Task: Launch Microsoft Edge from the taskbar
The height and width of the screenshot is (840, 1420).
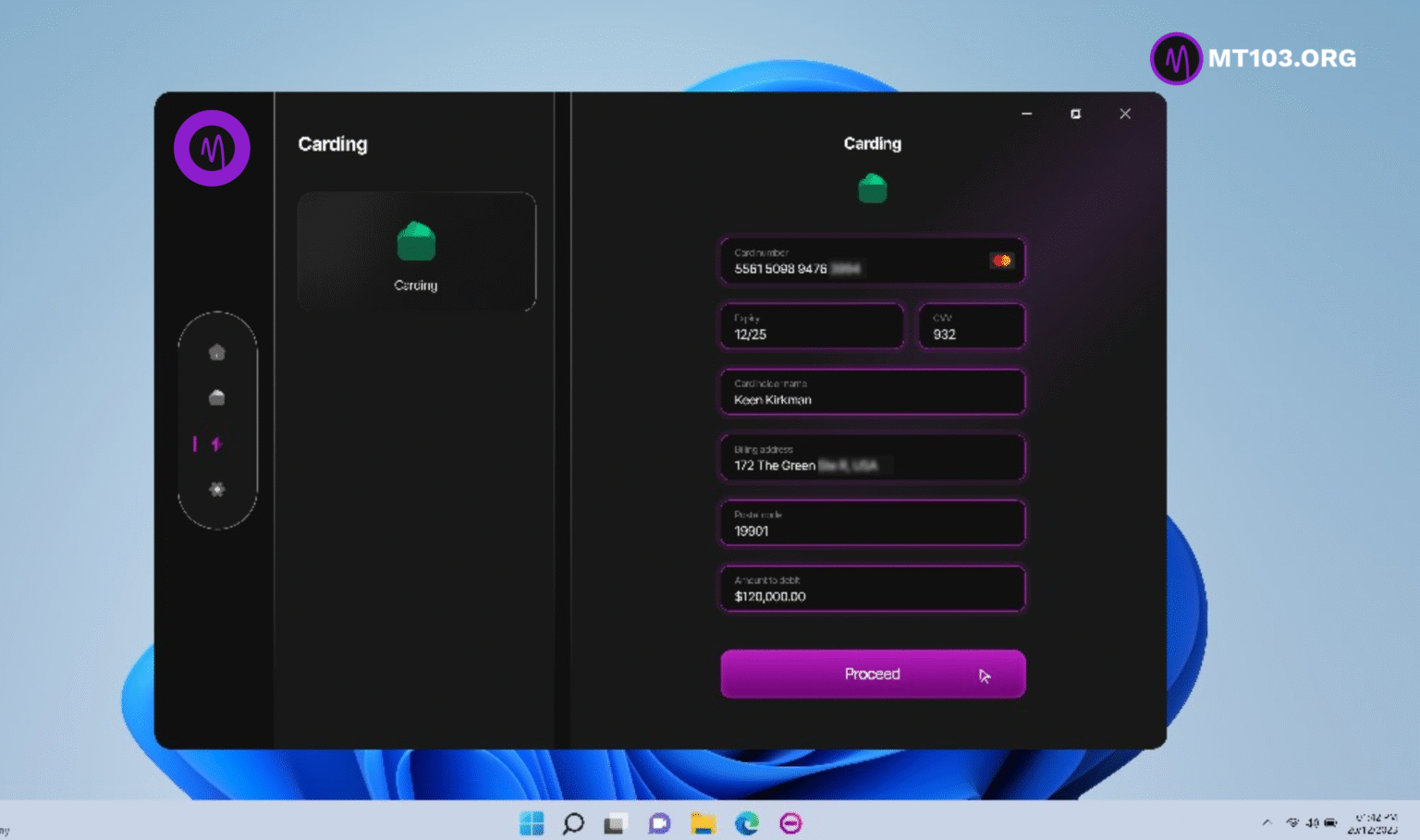Action: pos(747,823)
